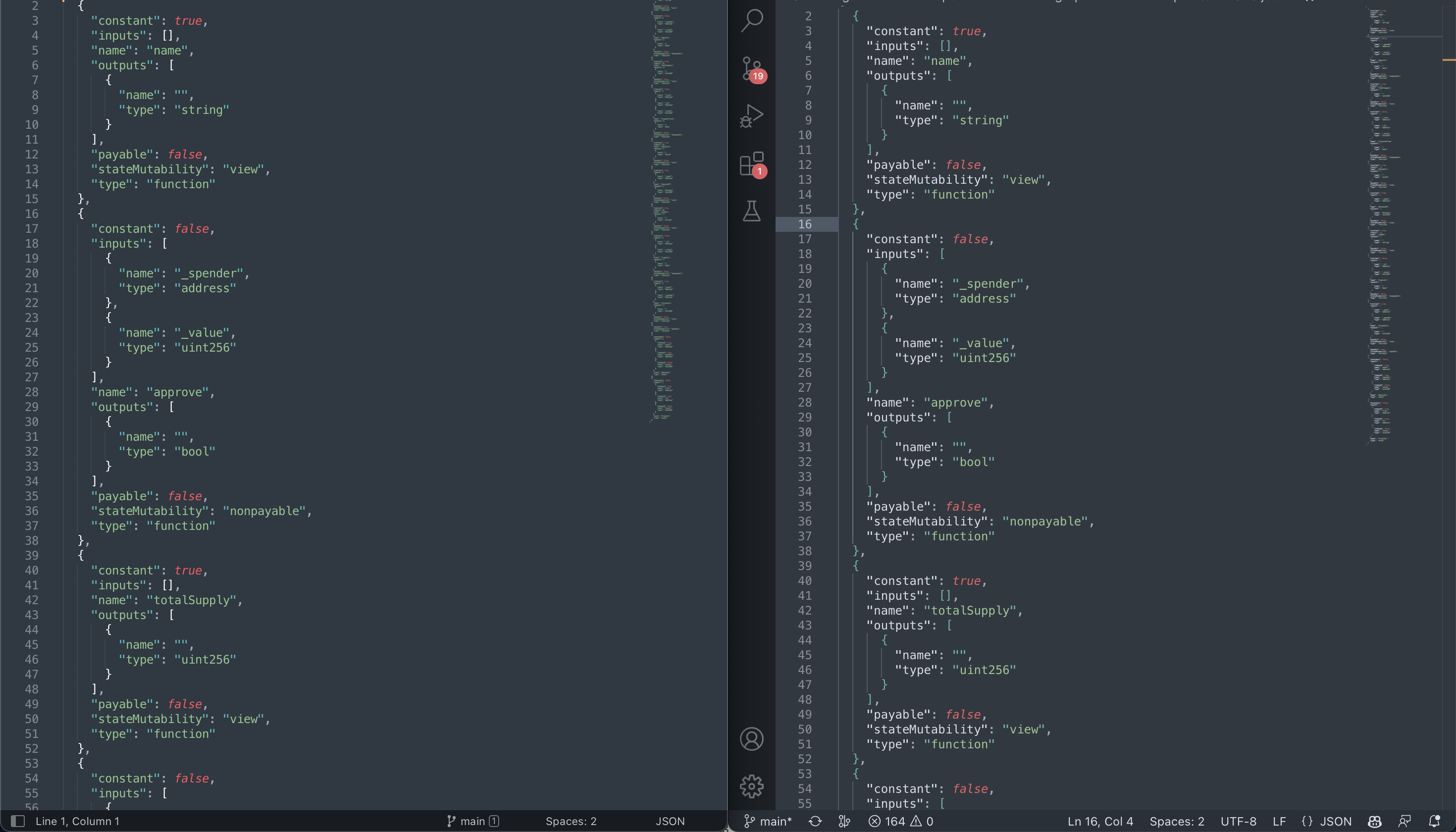Open the Extensions view with badge
This screenshot has height=832, width=1456.
[x=751, y=163]
